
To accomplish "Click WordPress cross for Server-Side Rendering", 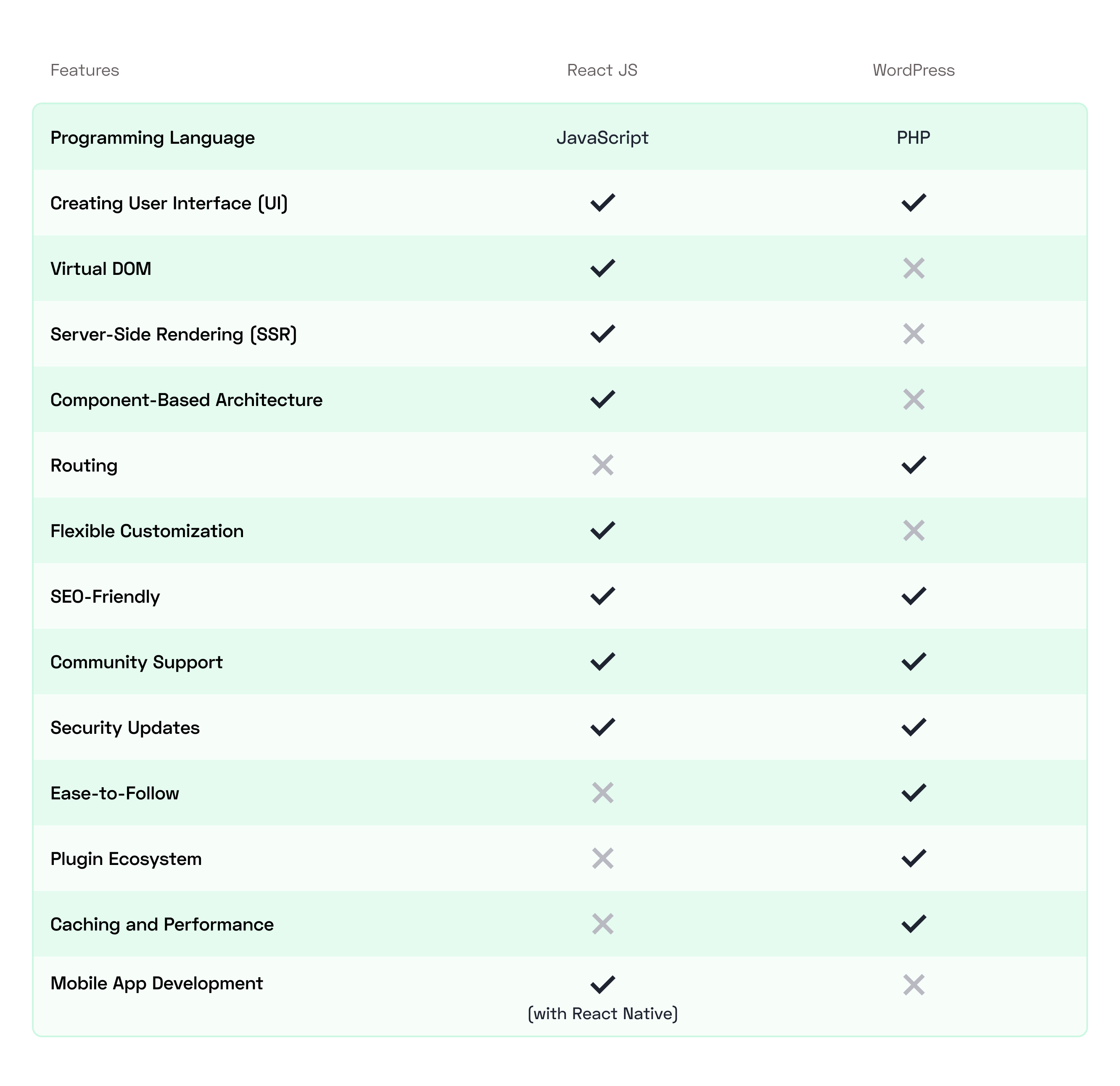I will click(x=913, y=334).
